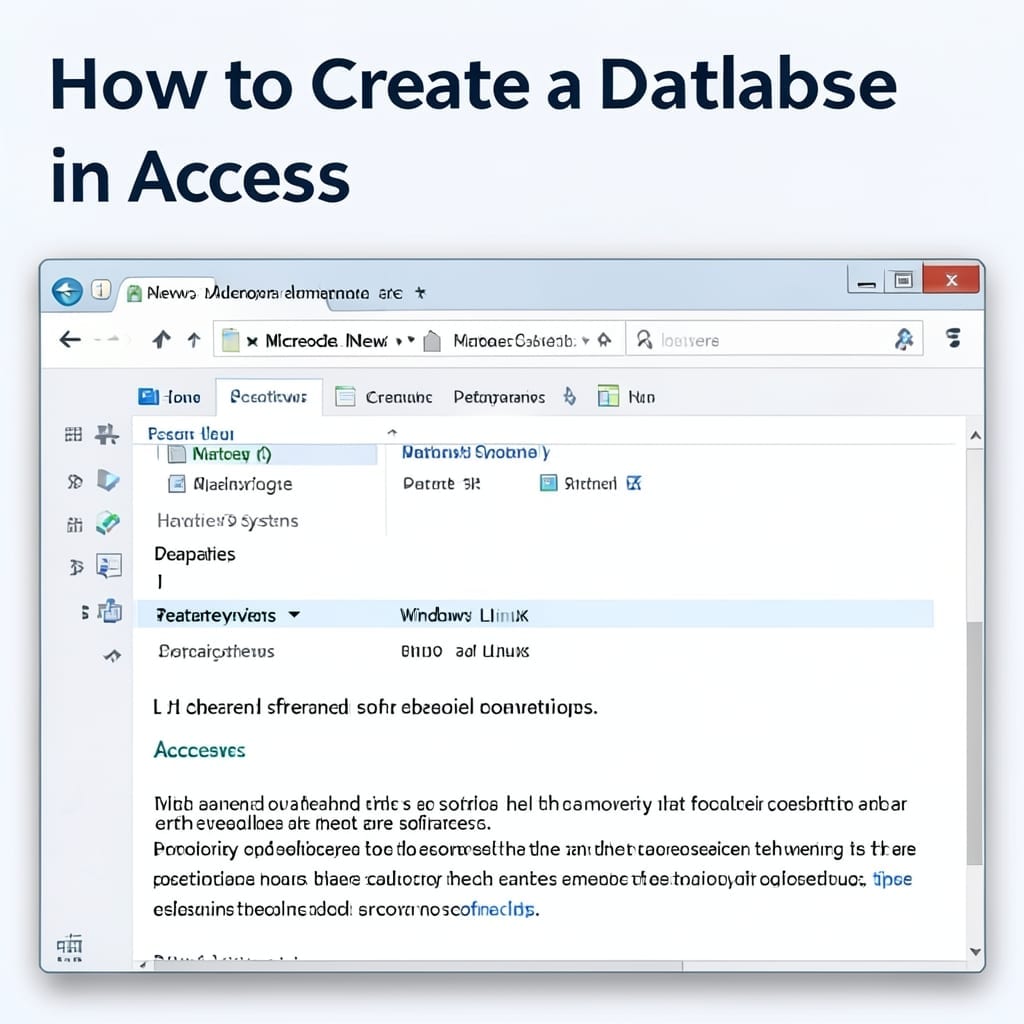
Task: Open dropdown arrow after 'Mɑɒaer Gabreab' in address bar
Action: click(x=586, y=340)
